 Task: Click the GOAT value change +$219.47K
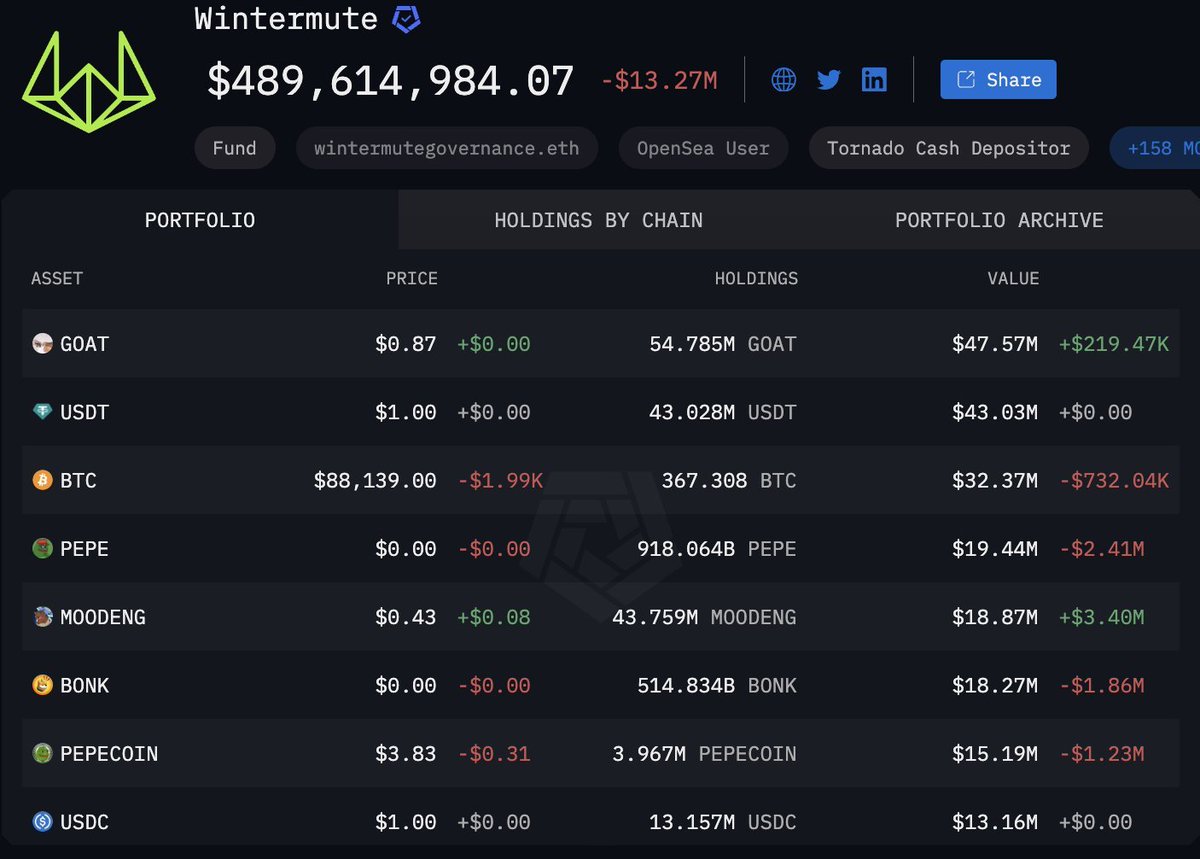(x=1114, y=344)
